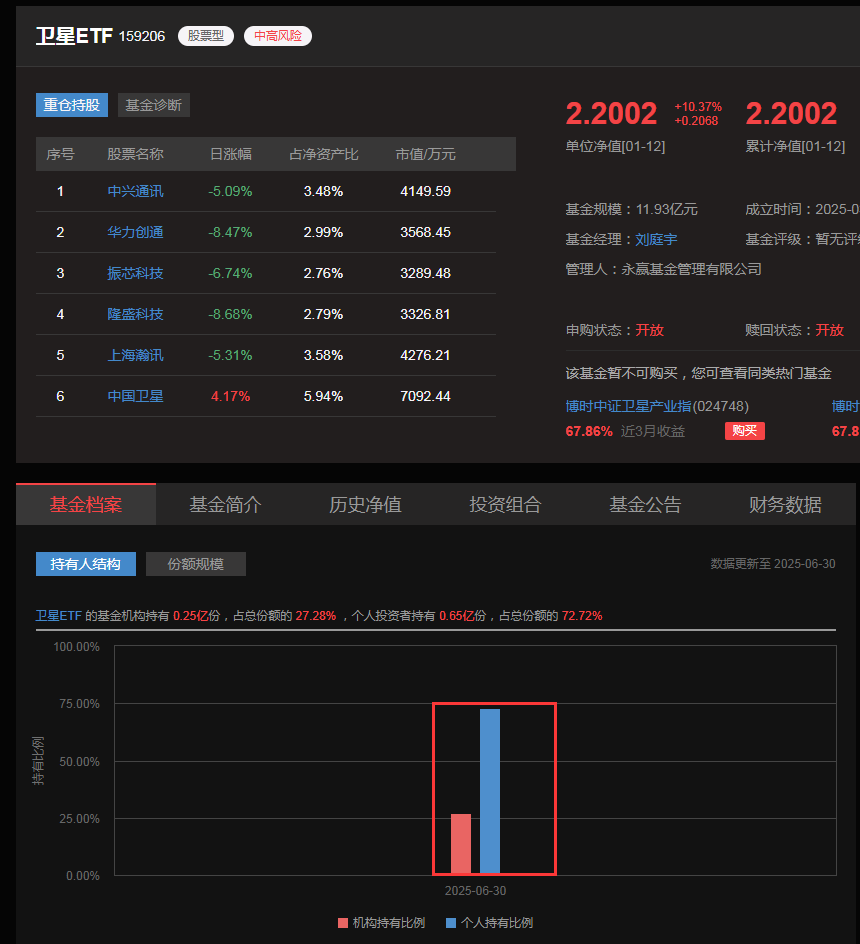Click the +10.37% change value
Viewport: 860px width, 944px height.
[698, 107]
